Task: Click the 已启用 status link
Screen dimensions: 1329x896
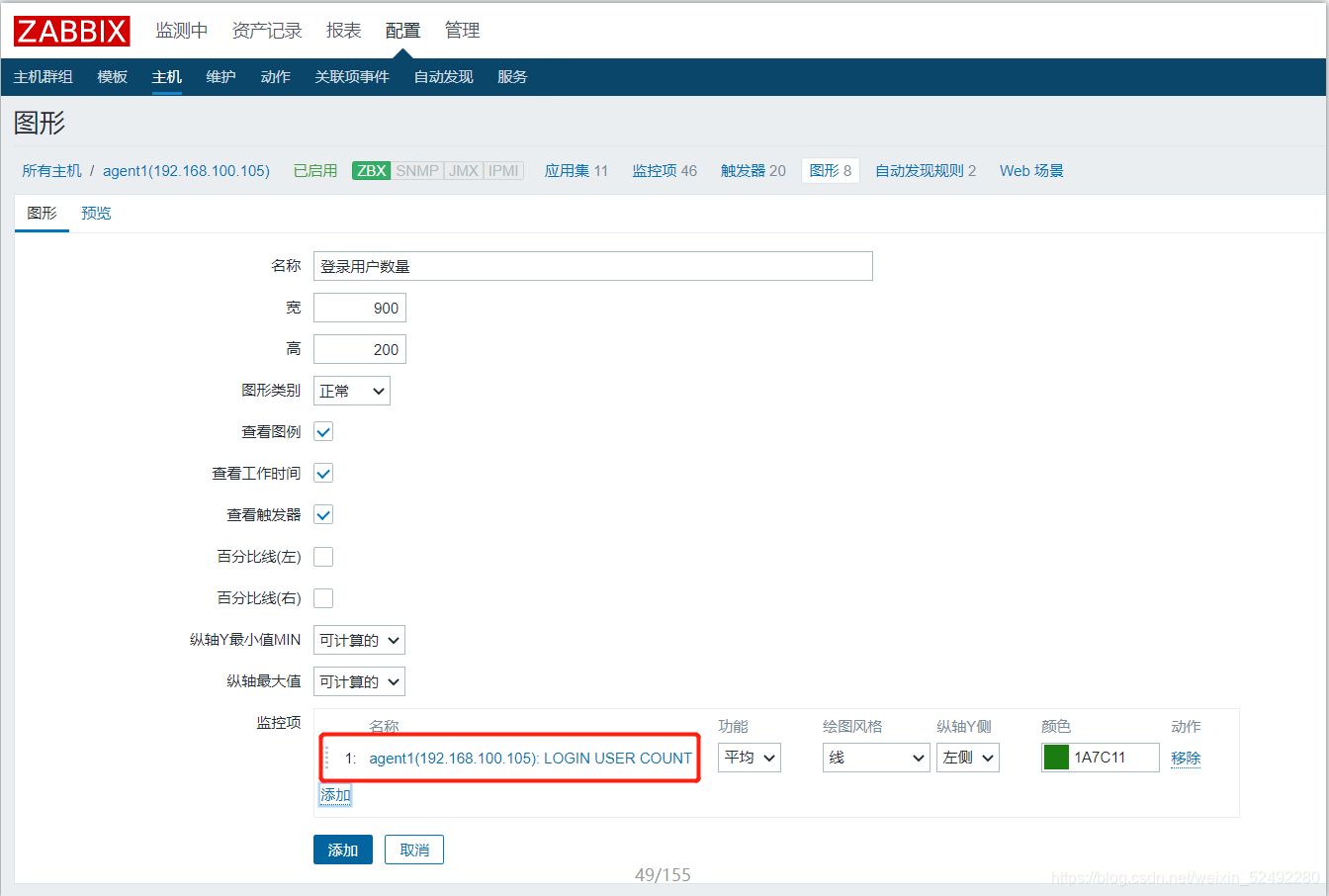Action: tap(315, 171)
